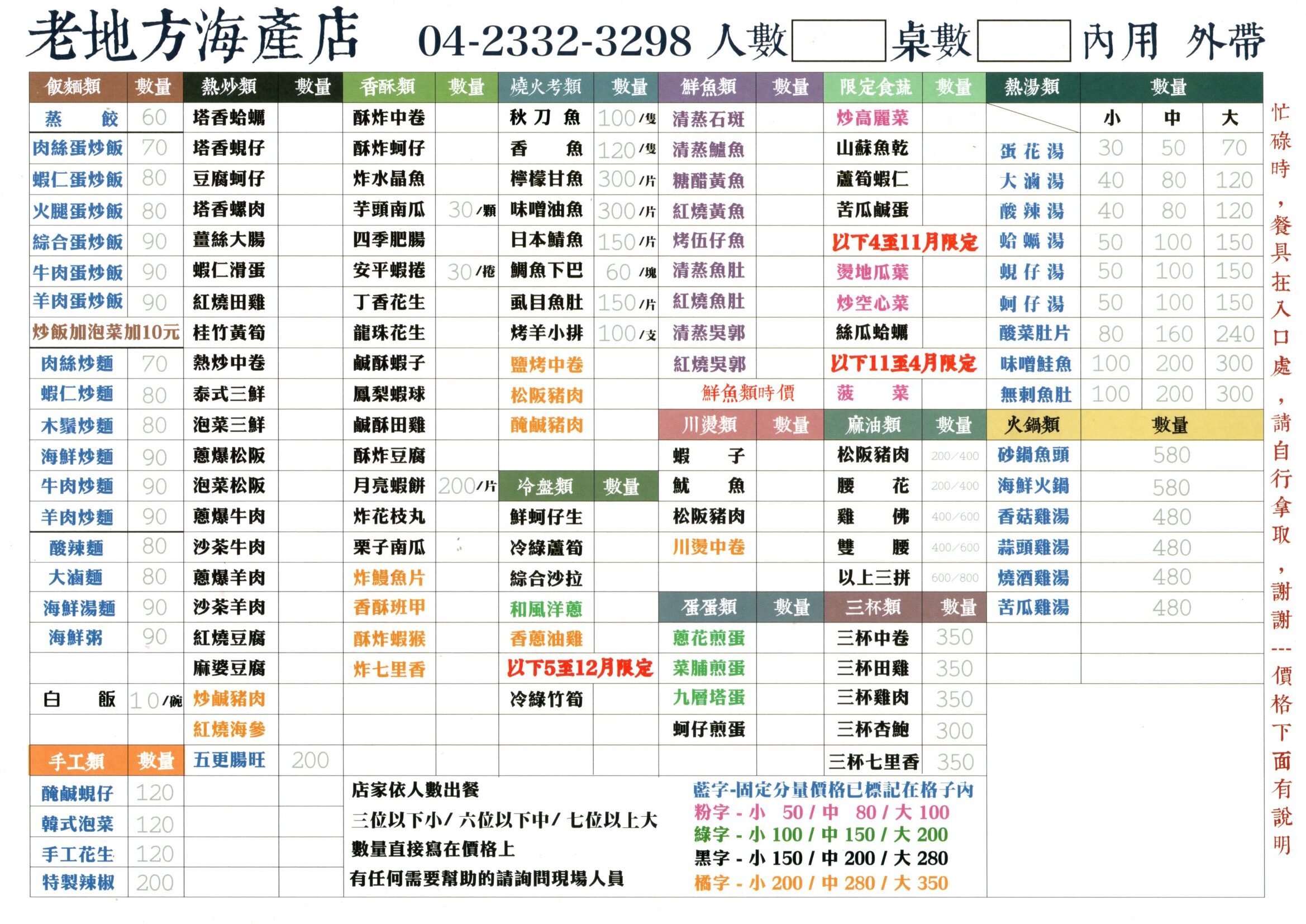Select 糖醋黃魚 fish item
This screenshot has width=1306, height=924.
708,180
